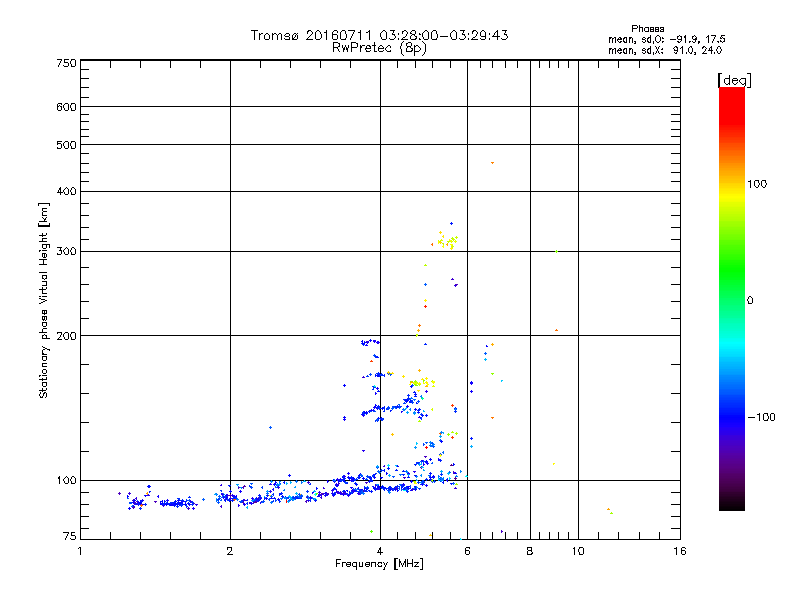800x600 pixels.
Task: Click the x-axis tick label '16'
Action: click(680, 551)
